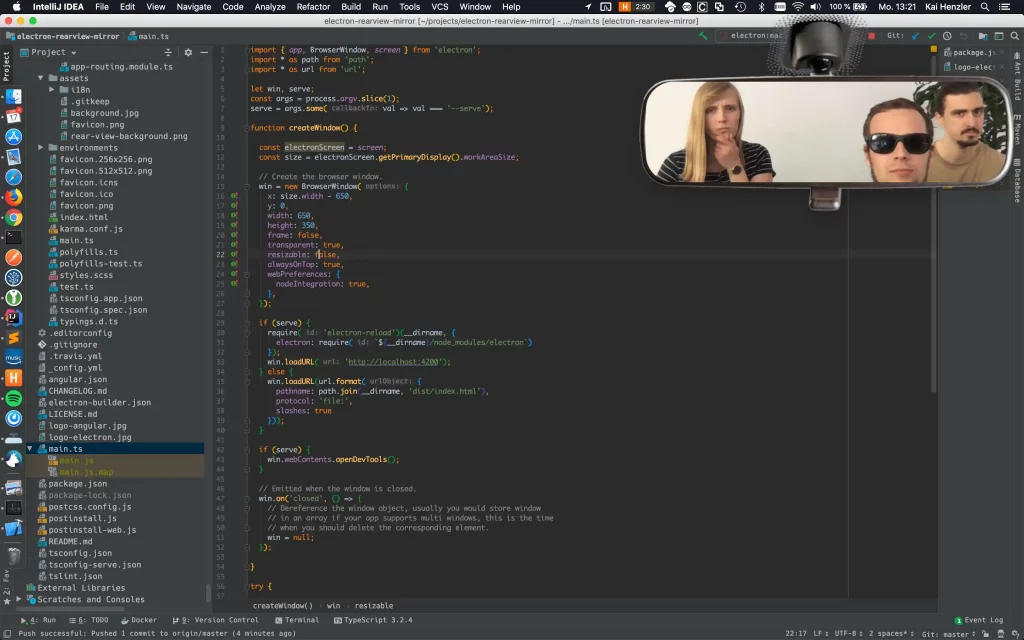Open the Event Log
The width and height of the screenshot is (1024, 640).
coord(978,620)
